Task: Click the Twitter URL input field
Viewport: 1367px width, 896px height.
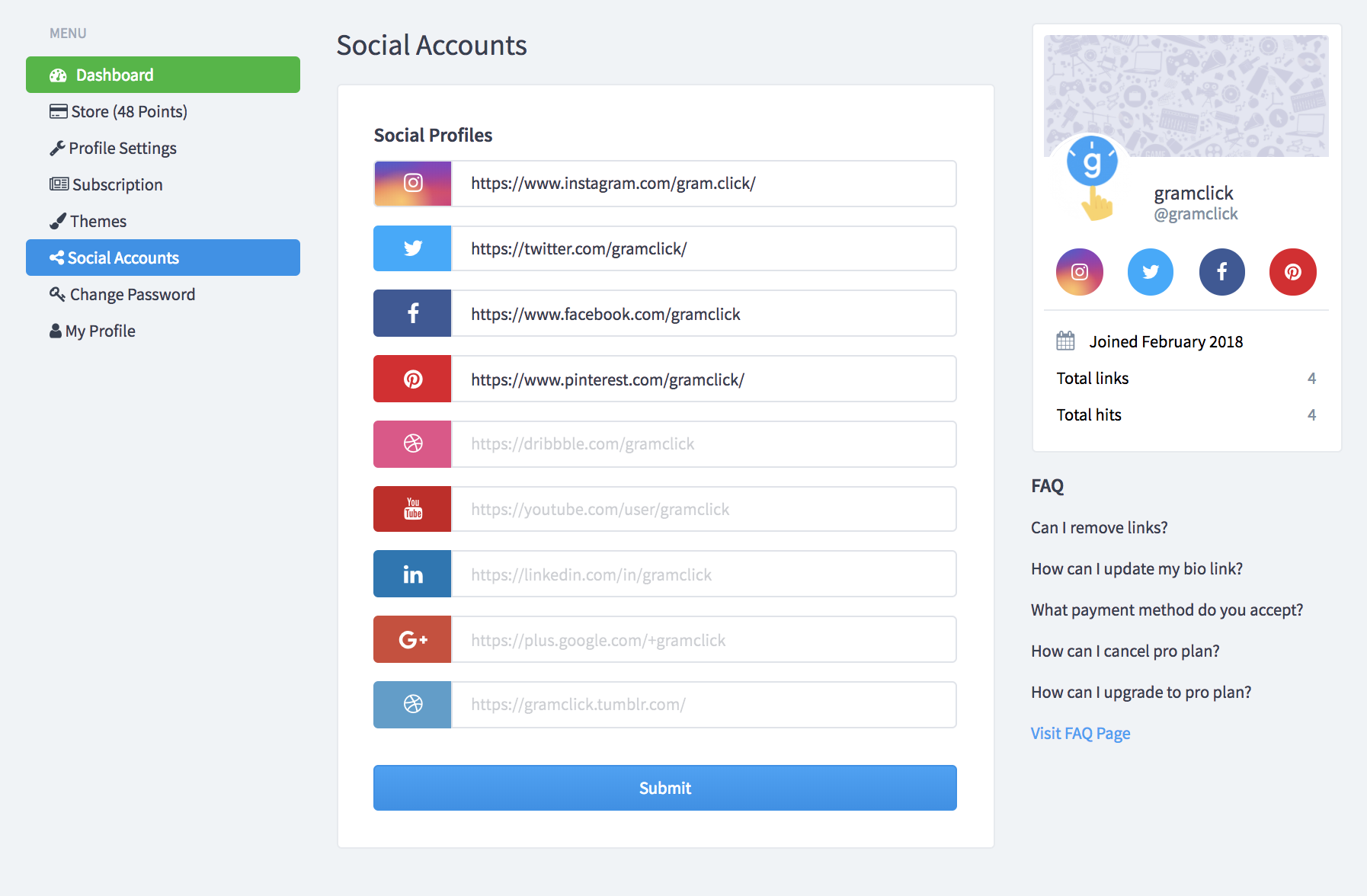Action: pos(703,248)
